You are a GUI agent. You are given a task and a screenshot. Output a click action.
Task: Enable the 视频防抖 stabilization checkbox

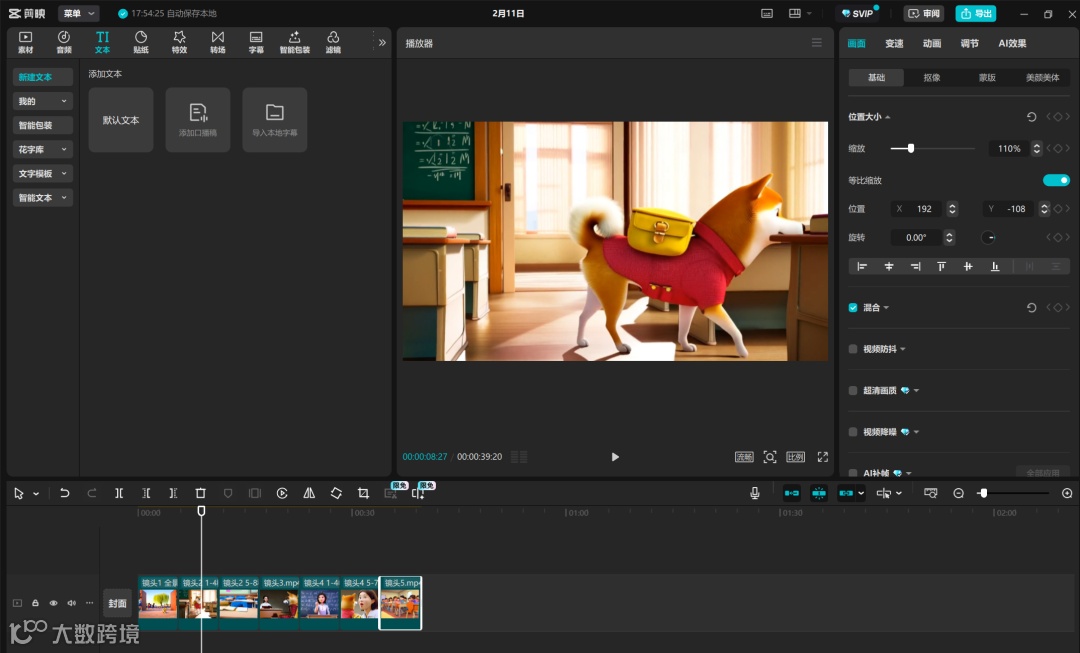click(853, 349)
